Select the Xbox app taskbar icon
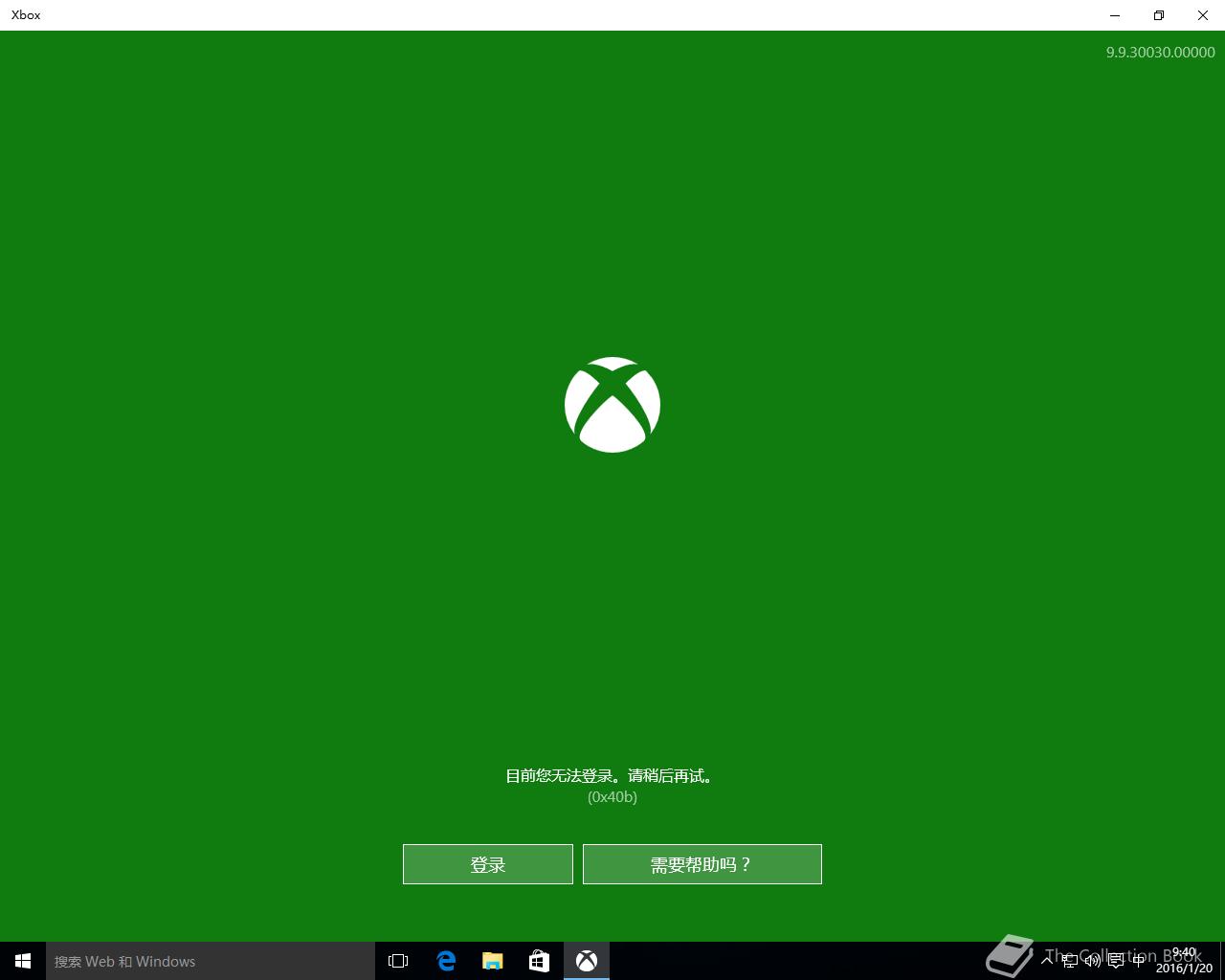 pyautogui.click(x=587, y=961)
